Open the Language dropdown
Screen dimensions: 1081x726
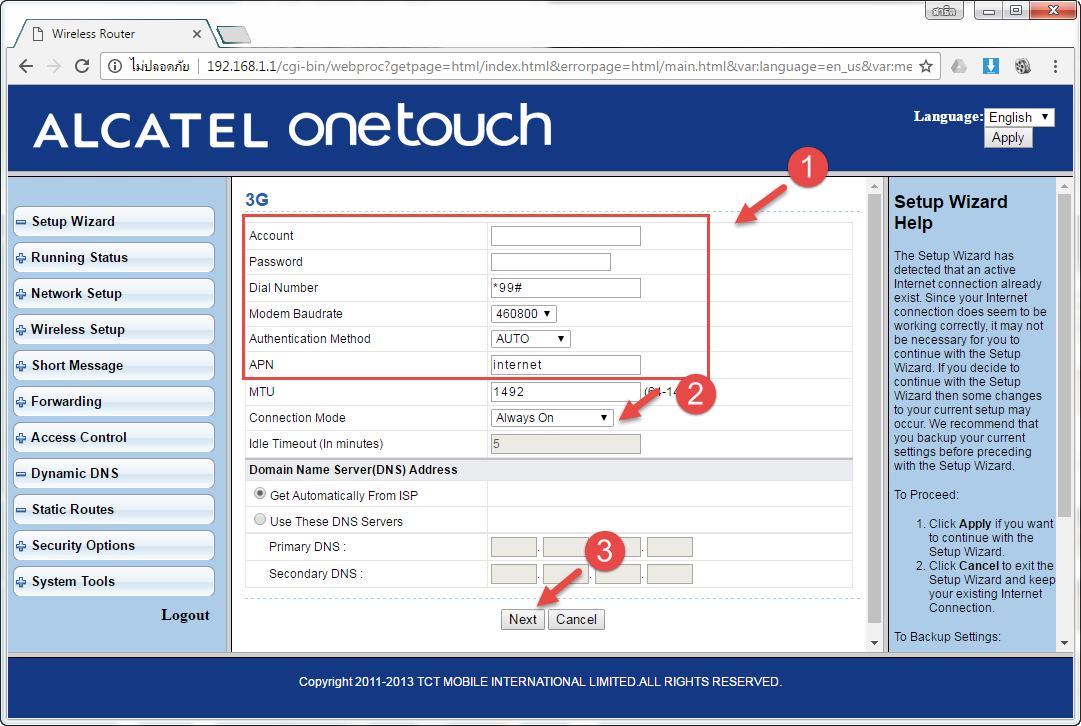pyautogui.click(x=1019, y=117)
